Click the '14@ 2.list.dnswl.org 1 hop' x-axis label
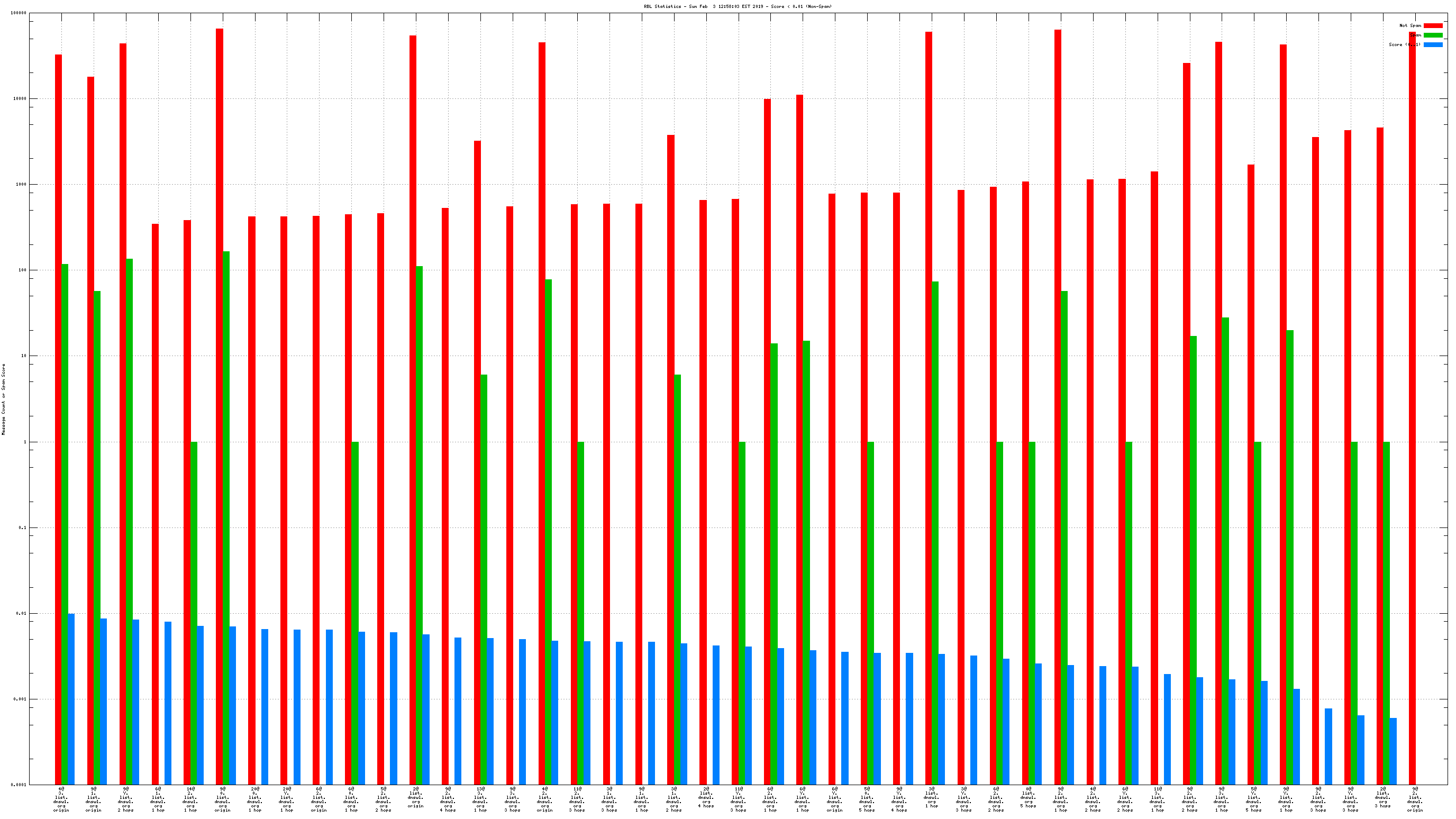The image size is (1456, 819). (190, 799)
